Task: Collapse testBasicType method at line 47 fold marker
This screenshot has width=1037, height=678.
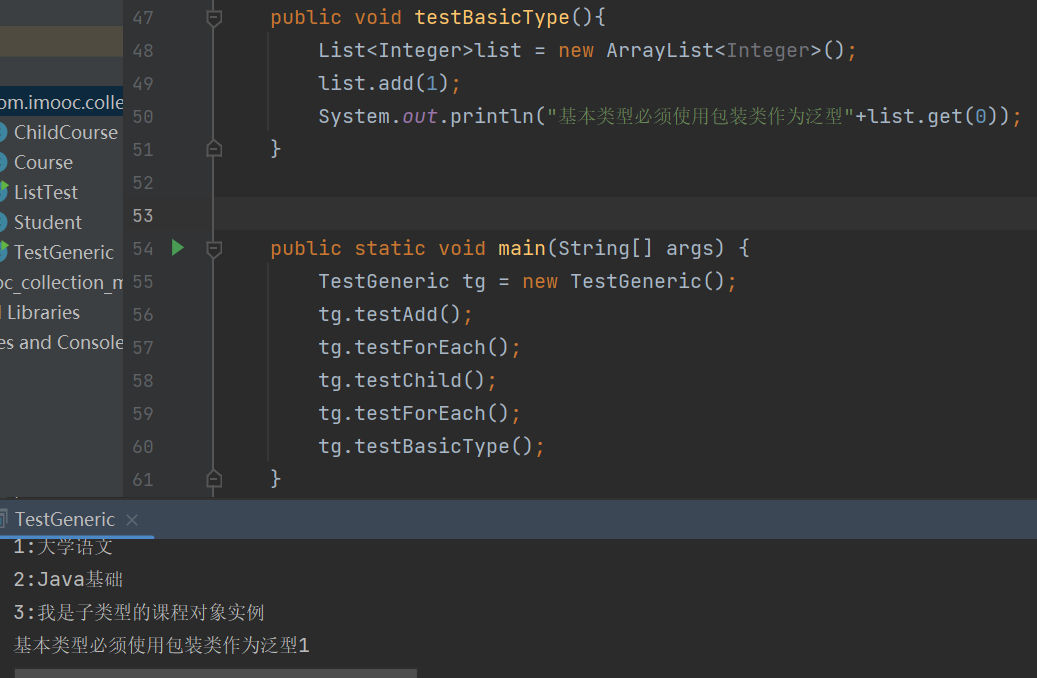Action: pos(213,18)
